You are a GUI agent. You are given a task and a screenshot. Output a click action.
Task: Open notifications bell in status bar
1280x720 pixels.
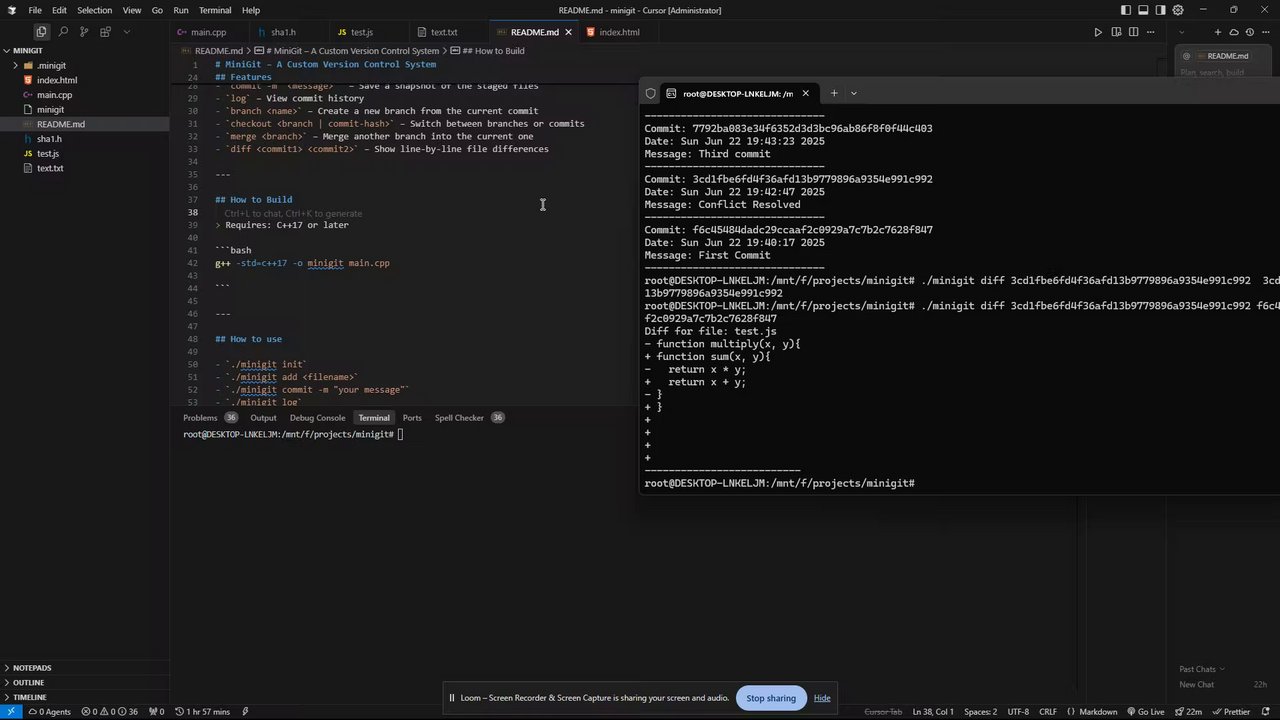click(x=1267, y=712)
